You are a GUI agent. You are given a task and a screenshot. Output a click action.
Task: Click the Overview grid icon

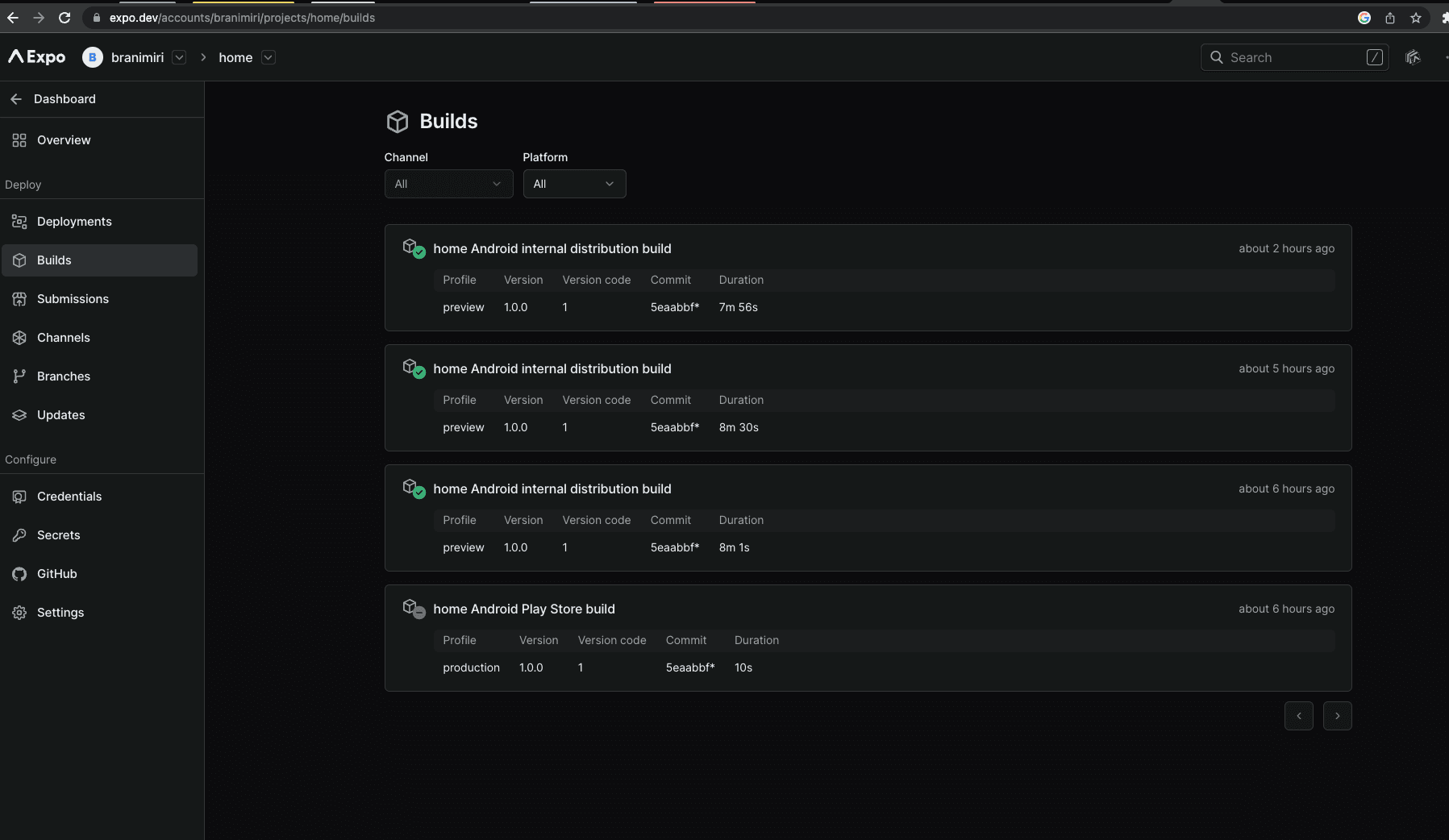click(x=19, y=140)
